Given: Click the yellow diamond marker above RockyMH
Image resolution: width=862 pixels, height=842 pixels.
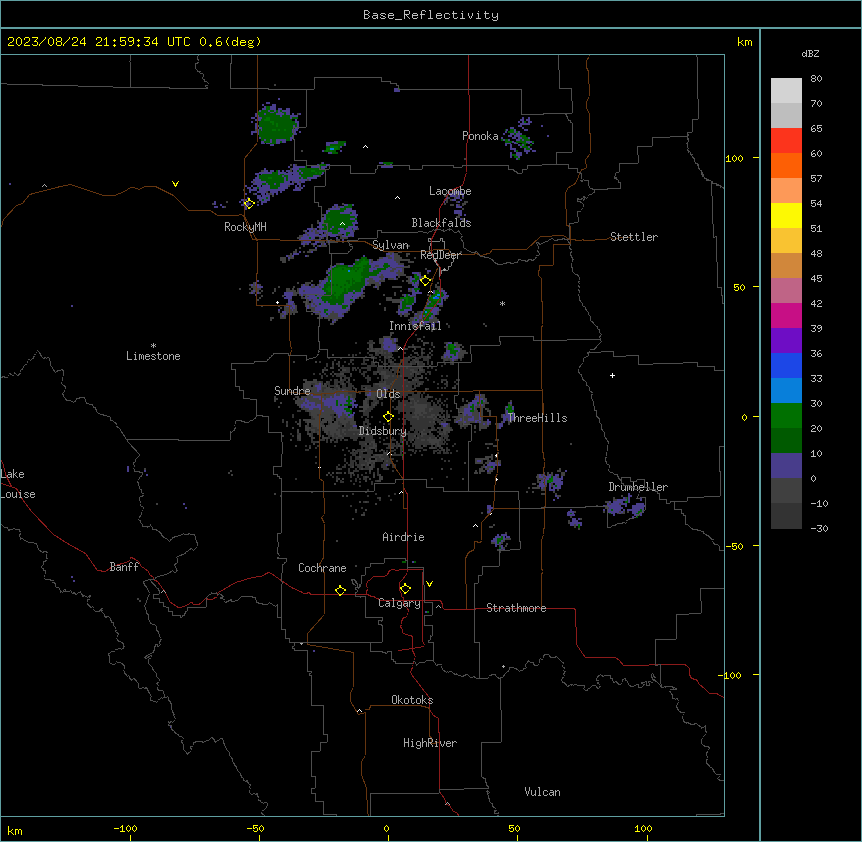Looking at the screenshot, I should point(249,203).
